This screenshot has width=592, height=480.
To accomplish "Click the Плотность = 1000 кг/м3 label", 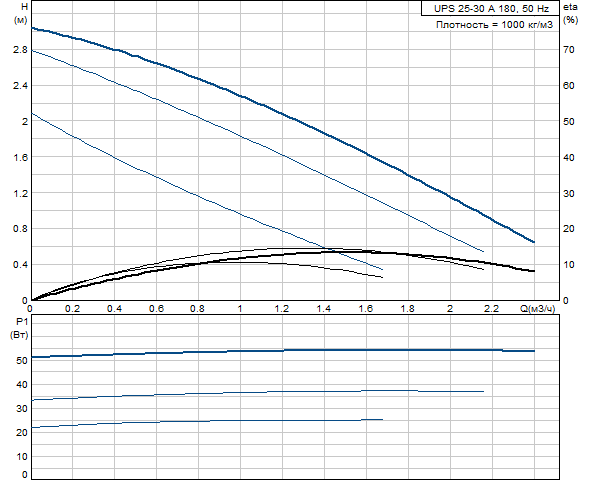I will [x=494, y=25].
